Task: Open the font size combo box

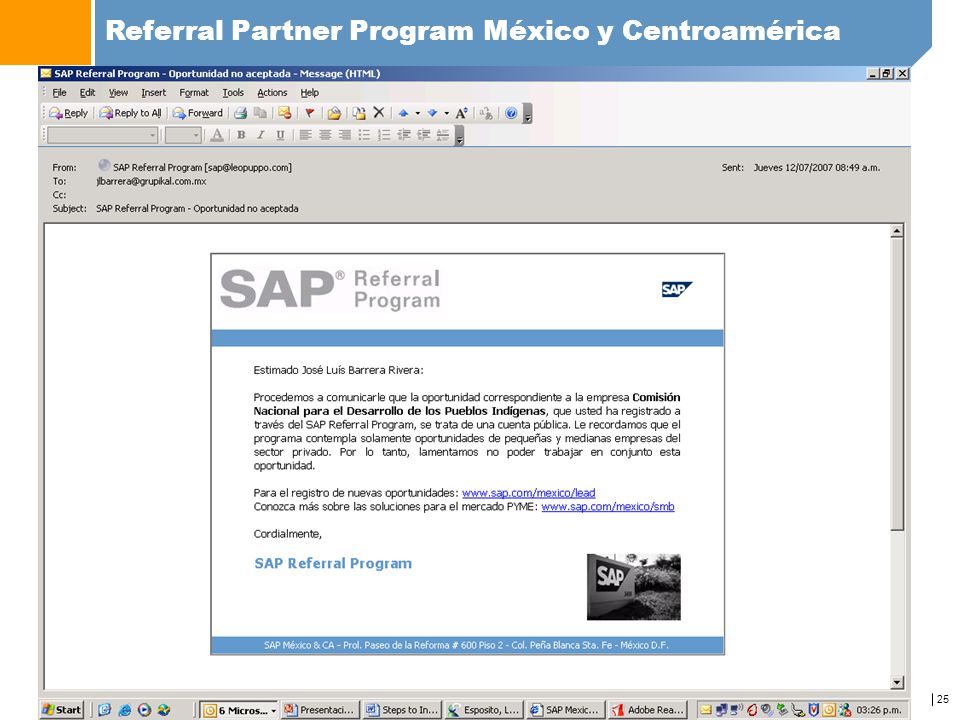Action: pyautogui.click(x=183, y=135)
